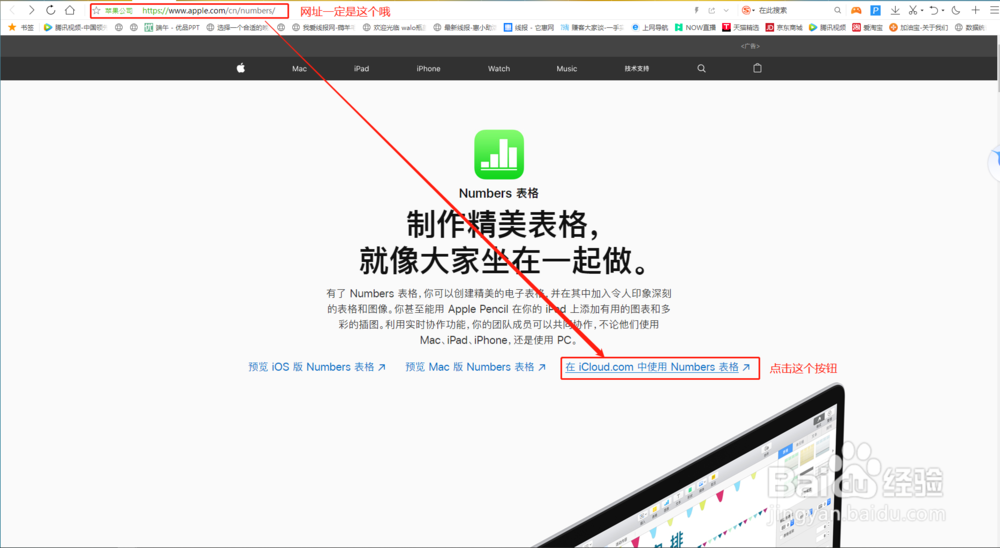
Task: Follow 在 iCloud.com 中使用 Numbers 表格 link
Action: (x=658, y=367)
